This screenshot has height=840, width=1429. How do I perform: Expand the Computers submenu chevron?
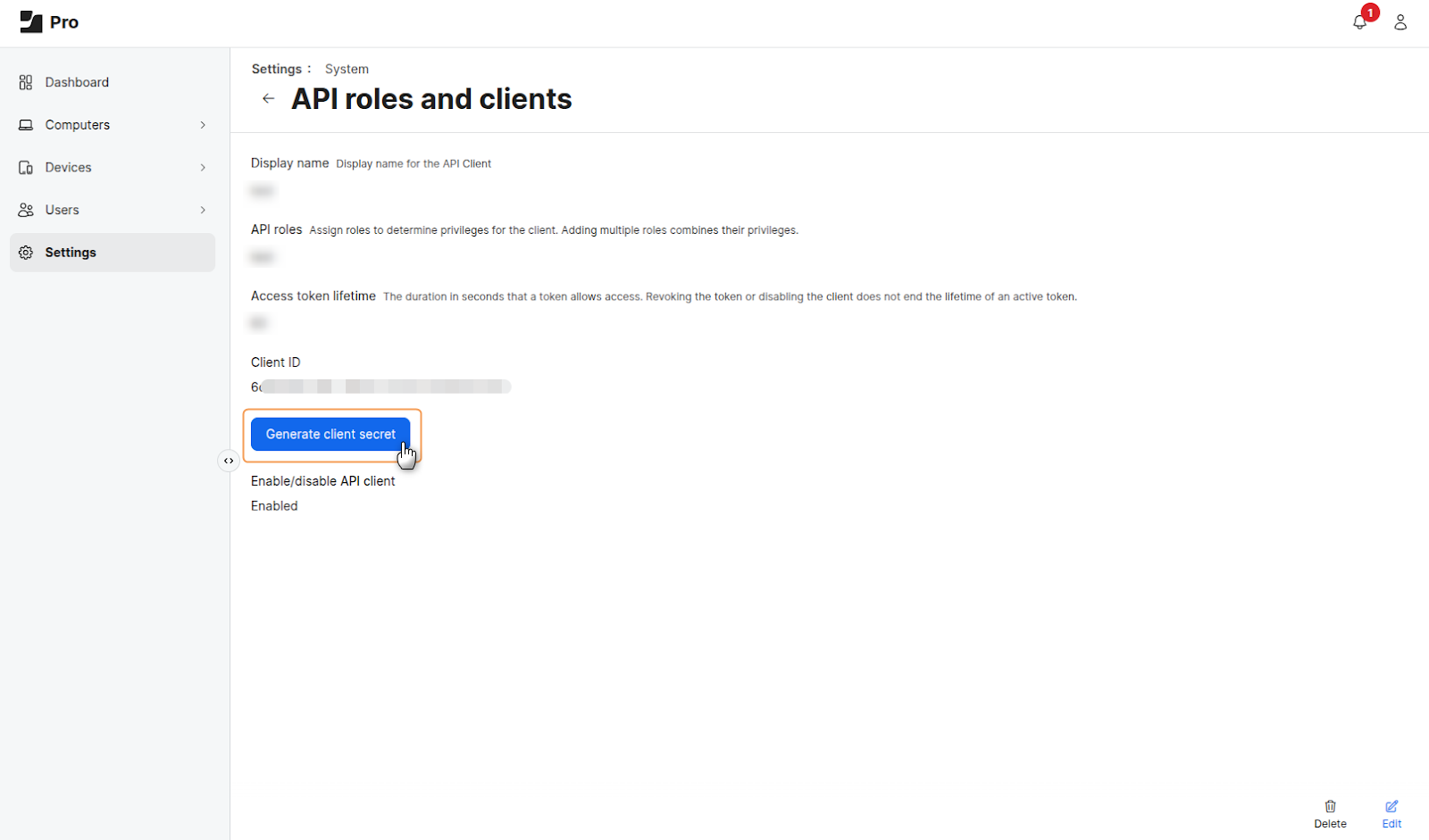point(203,125)
